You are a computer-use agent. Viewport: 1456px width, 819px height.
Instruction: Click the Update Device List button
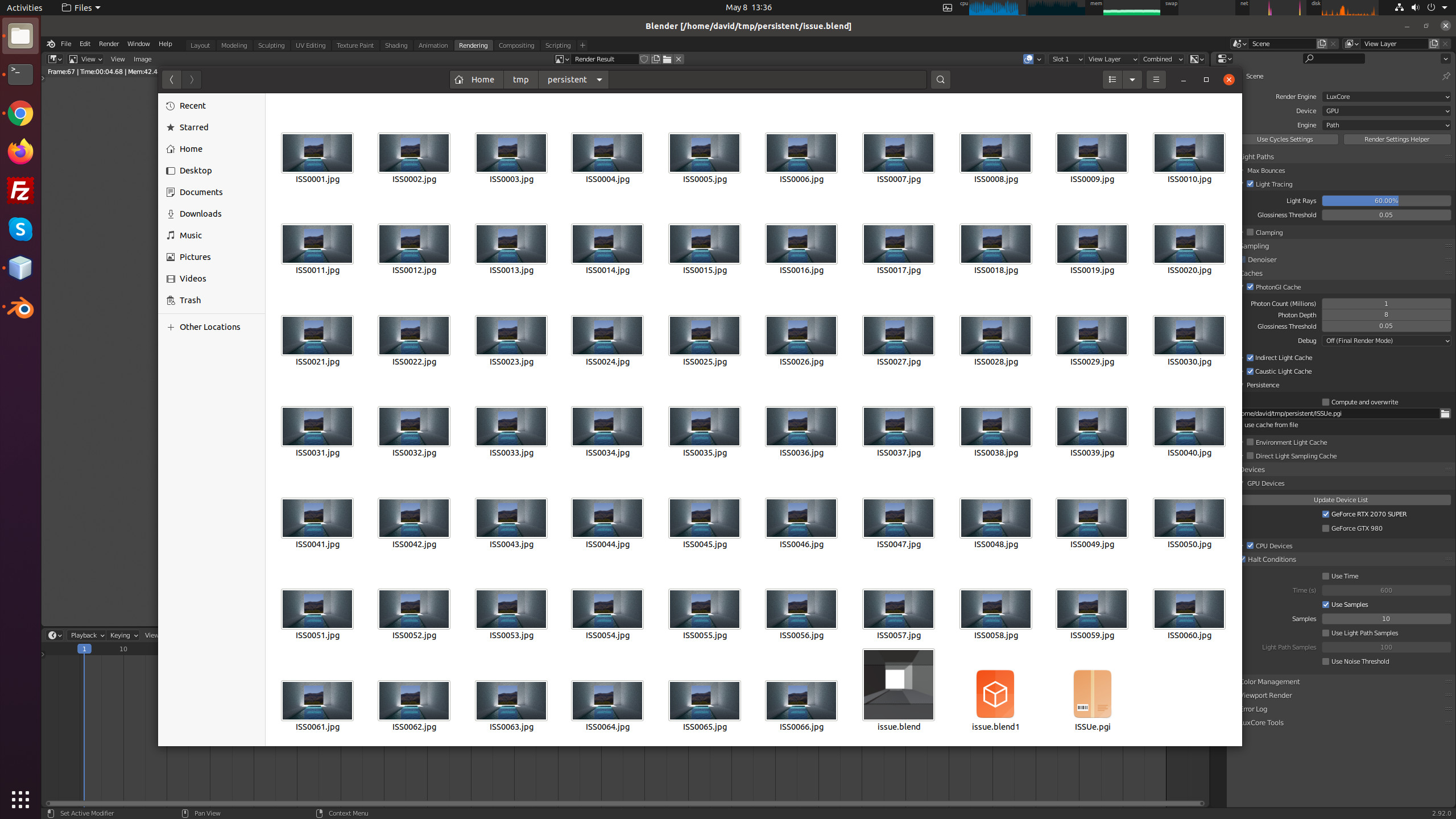(1341, 499)
